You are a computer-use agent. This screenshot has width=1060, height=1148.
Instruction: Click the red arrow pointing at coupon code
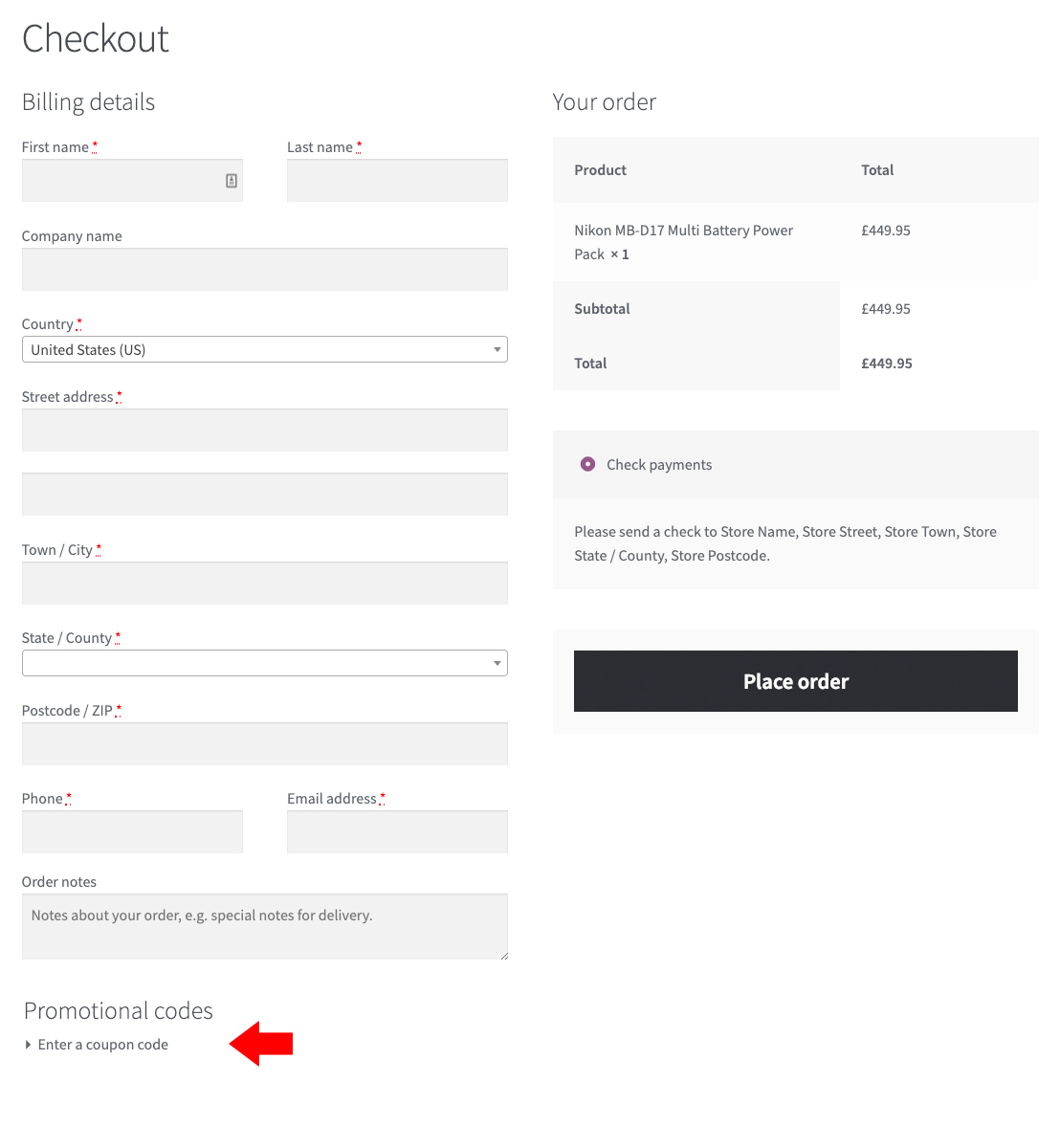[261, 1044]
